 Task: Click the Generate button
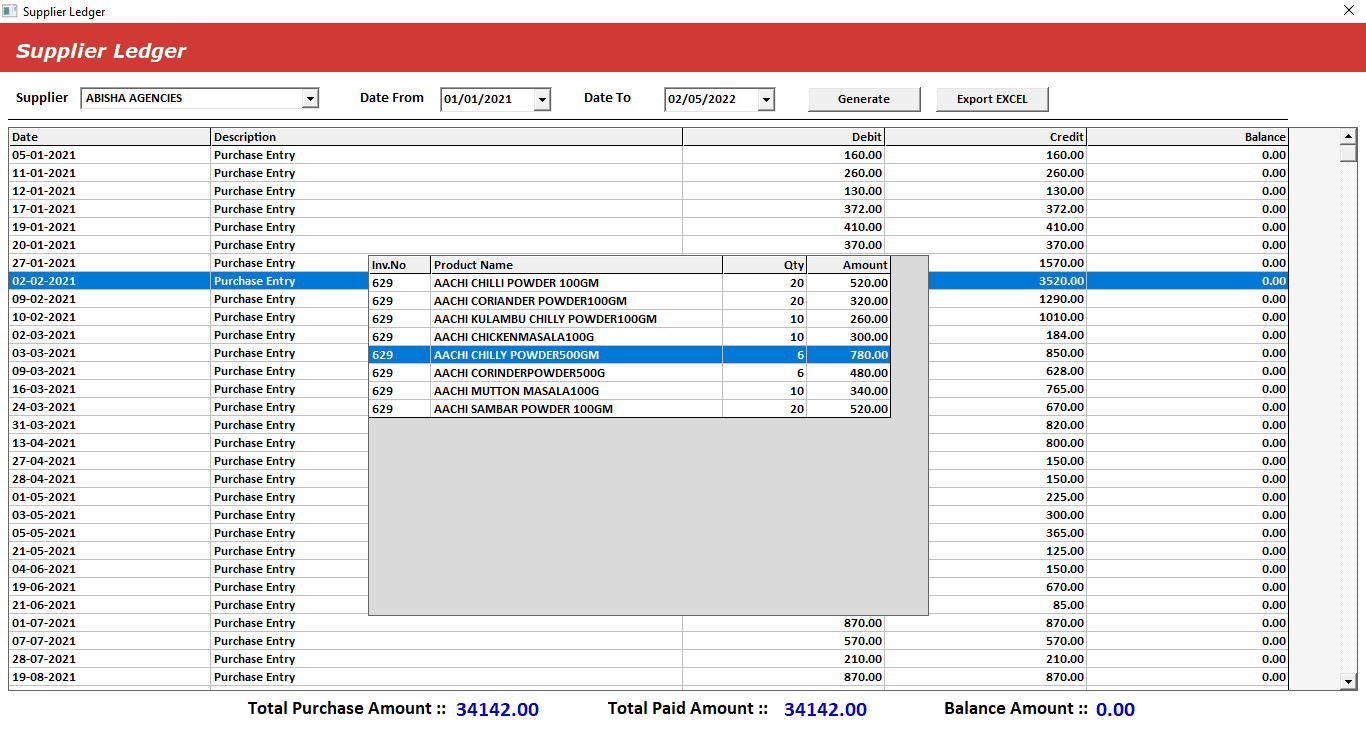pos(864,99)
